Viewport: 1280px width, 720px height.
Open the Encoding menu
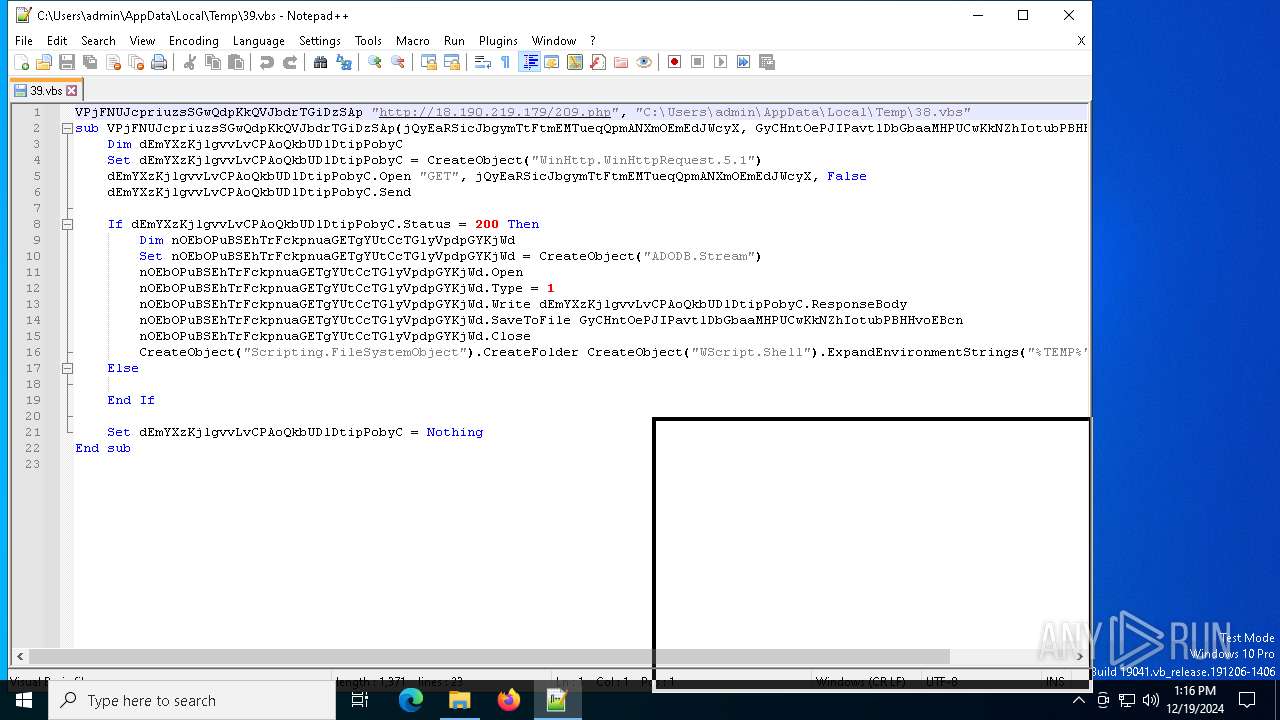coord(193,41)
